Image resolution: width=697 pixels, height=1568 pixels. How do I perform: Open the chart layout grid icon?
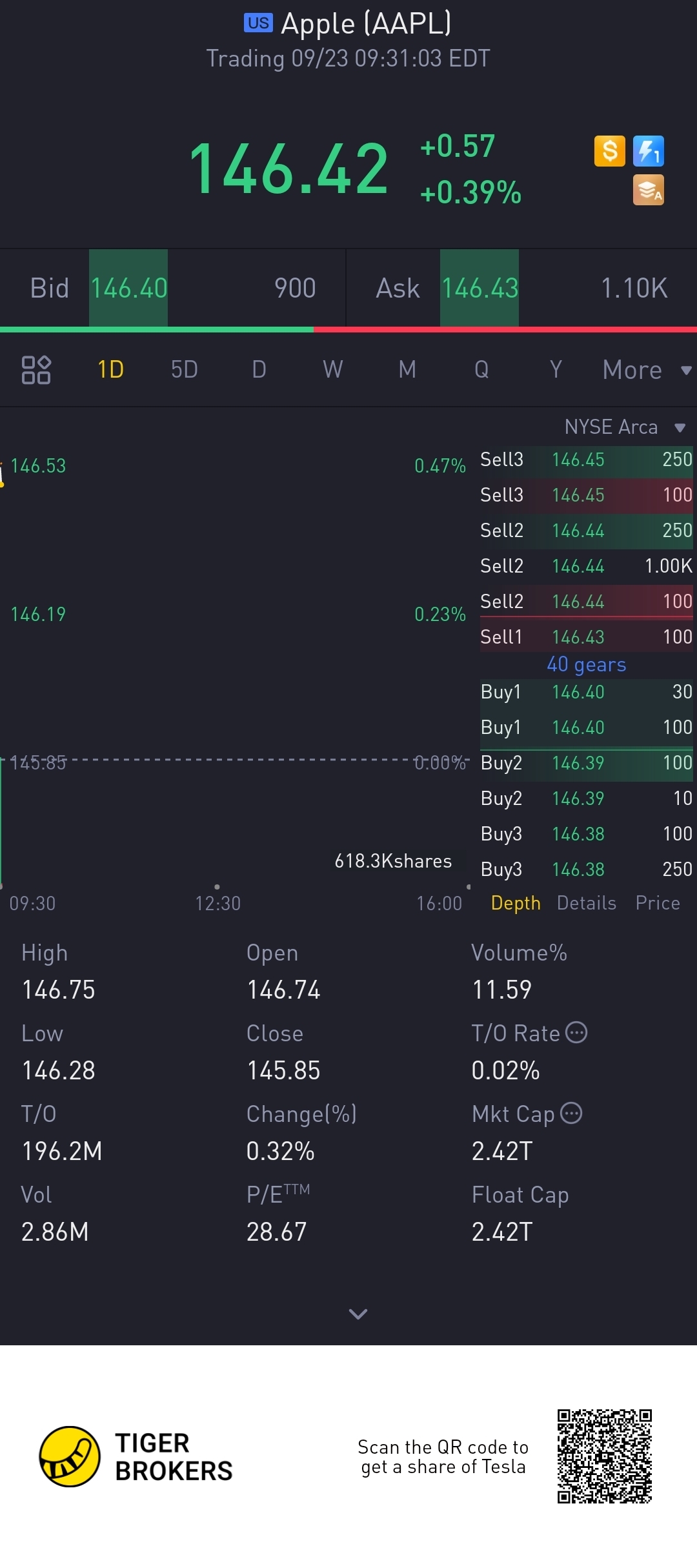click(x=36, y=370)
